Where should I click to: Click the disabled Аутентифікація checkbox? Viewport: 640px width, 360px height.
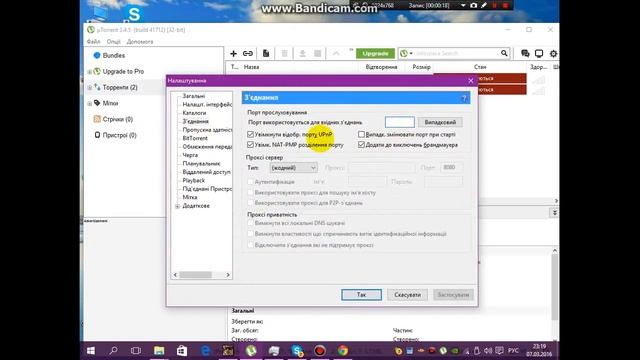250,182
